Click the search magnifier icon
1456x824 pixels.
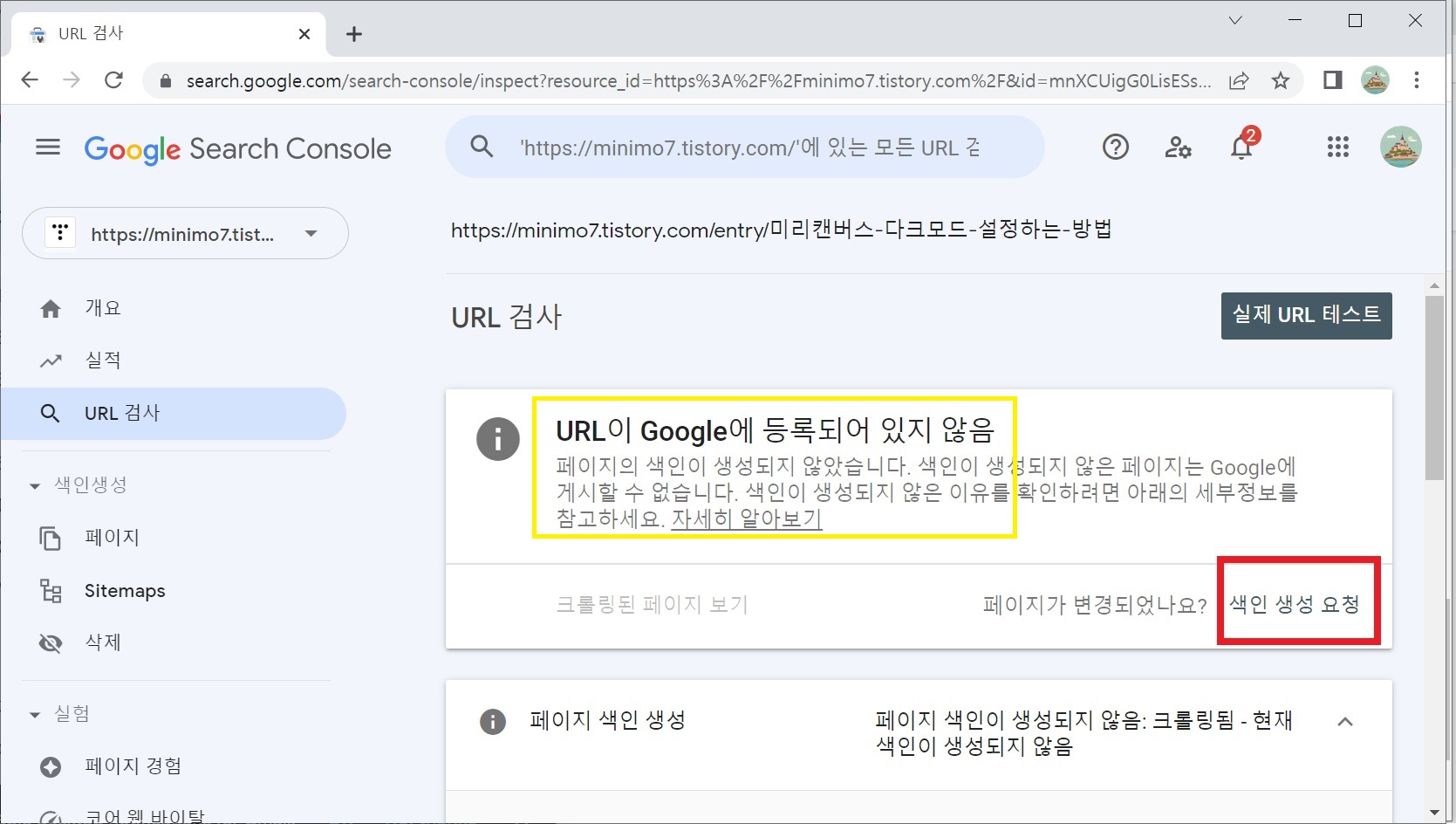click(482, 147)
